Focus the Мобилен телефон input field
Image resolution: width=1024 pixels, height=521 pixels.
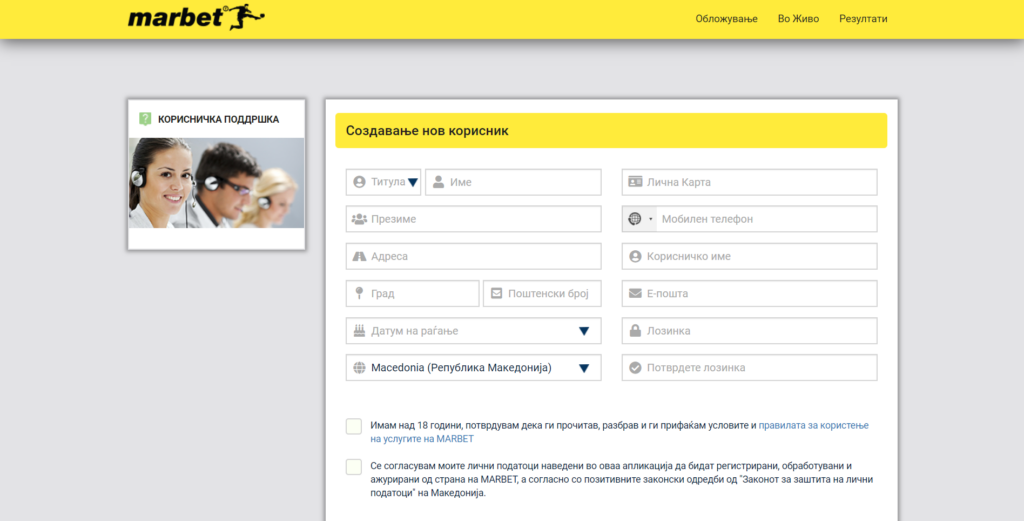click(x=767, y=219)
